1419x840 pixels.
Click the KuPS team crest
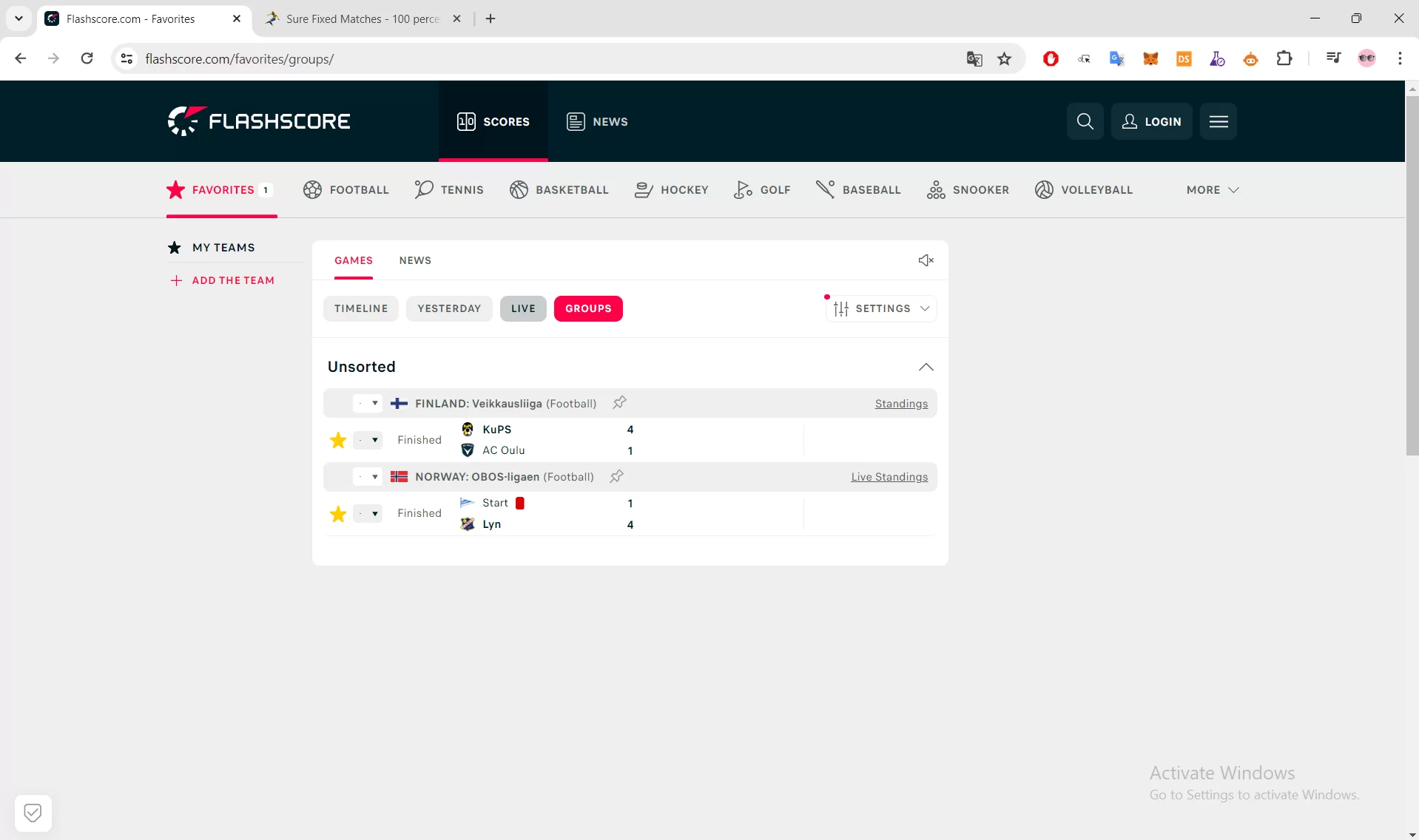[468, 430]
